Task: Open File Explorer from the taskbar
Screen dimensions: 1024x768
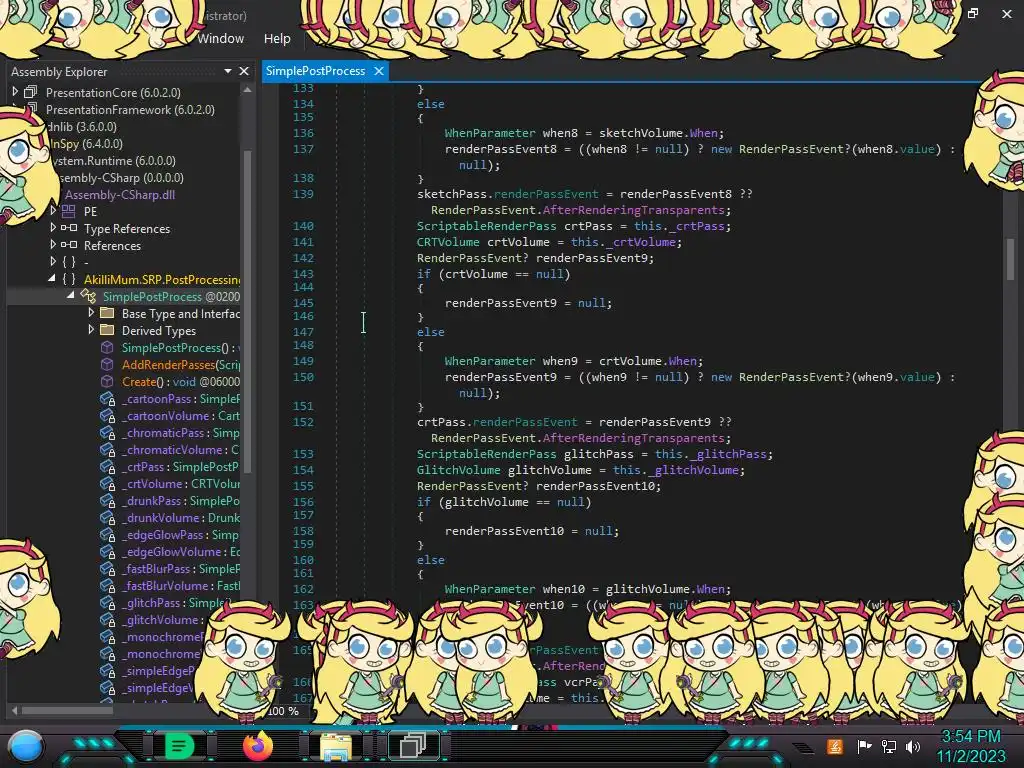Action: pyautogui.click(x=336, y=746)
